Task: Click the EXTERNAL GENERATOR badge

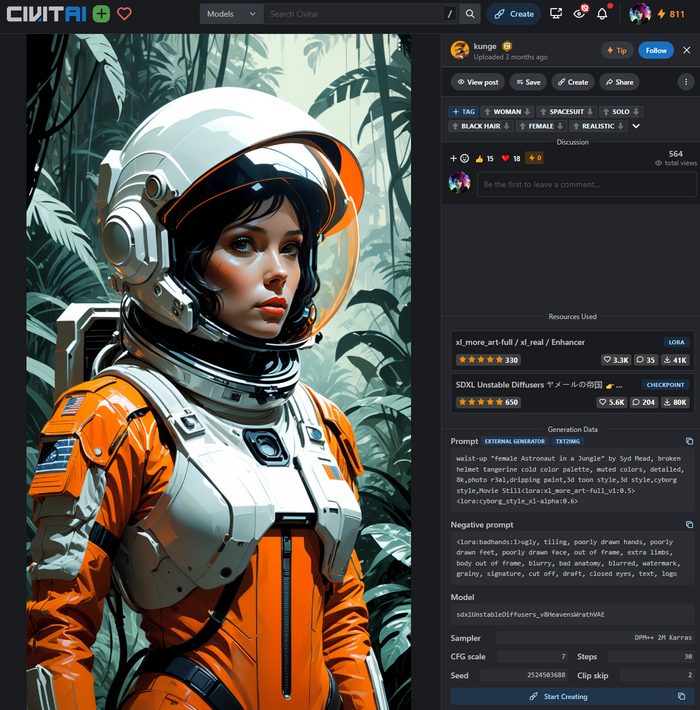Action: pos(515,441)
